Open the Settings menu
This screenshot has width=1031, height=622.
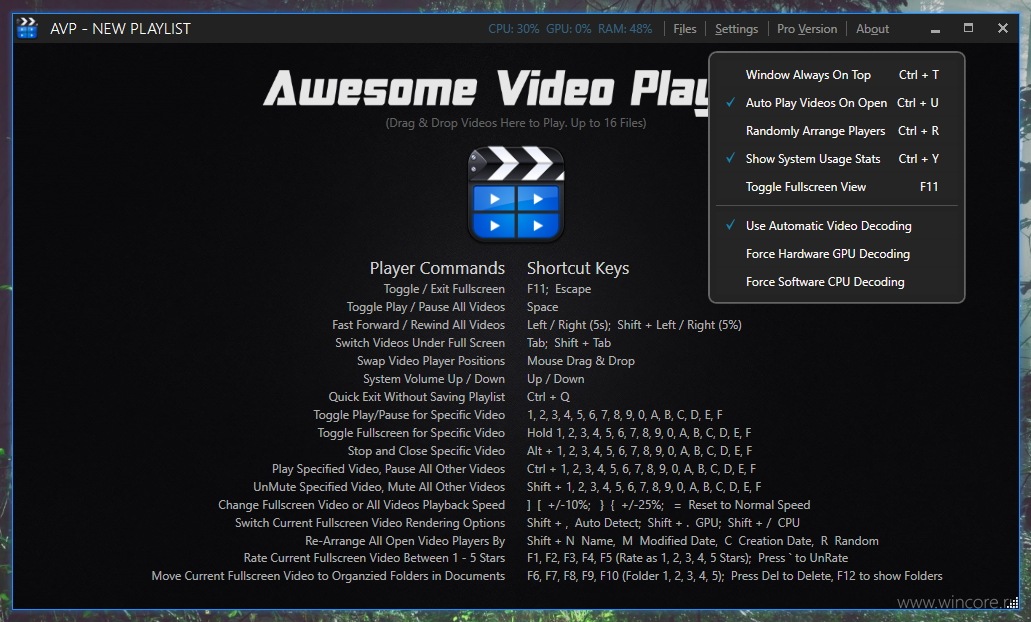pos(736,29)
